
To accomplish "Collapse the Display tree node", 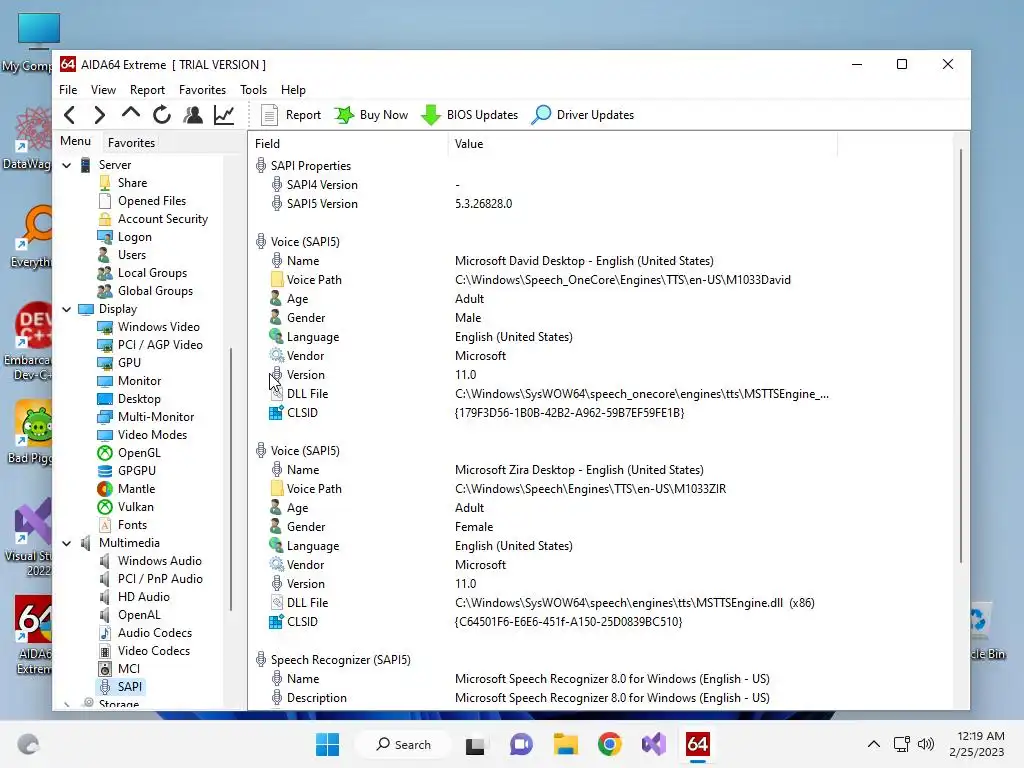I will pos(67,309).
